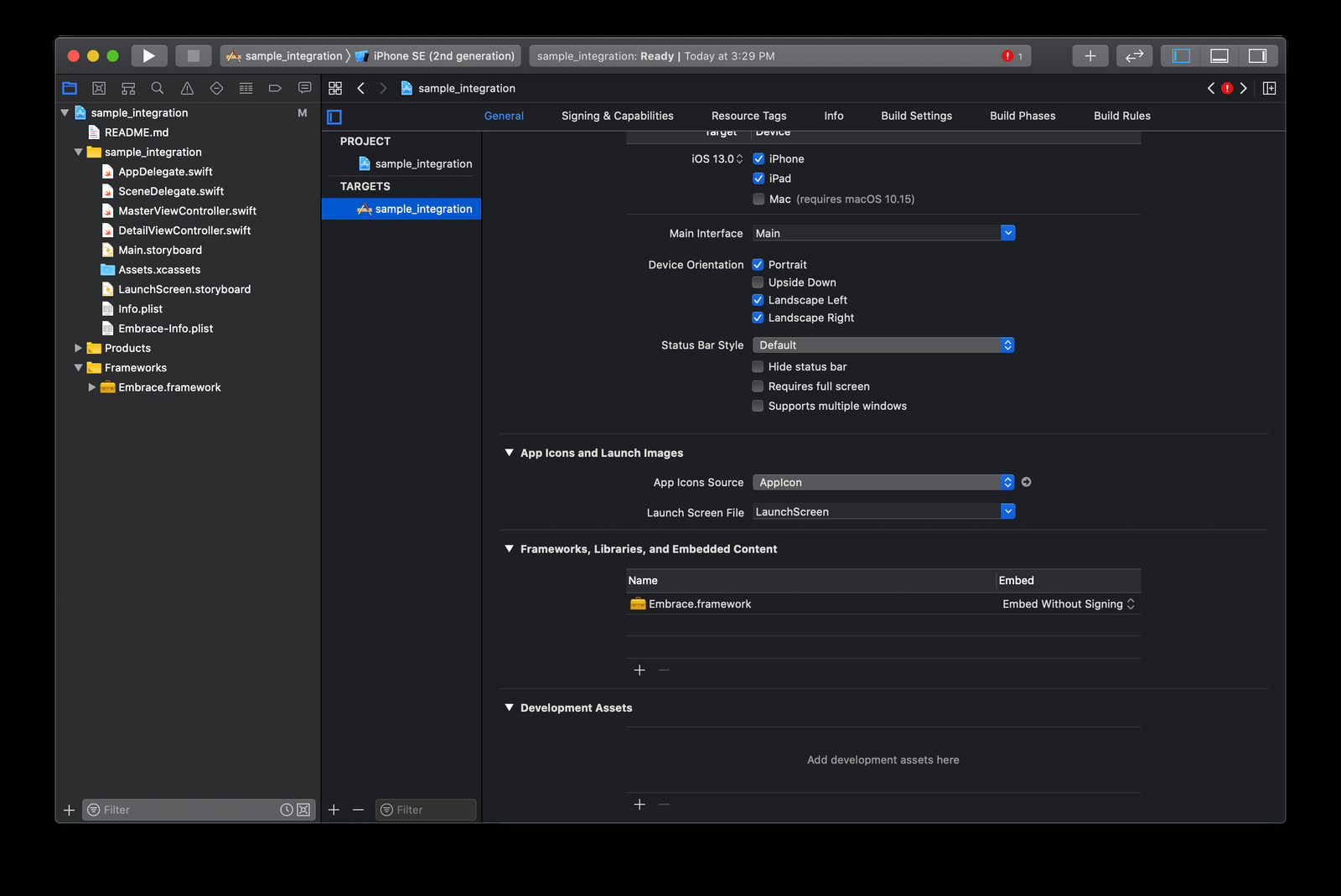Jump to the next issue arrow

point(1244,88)
